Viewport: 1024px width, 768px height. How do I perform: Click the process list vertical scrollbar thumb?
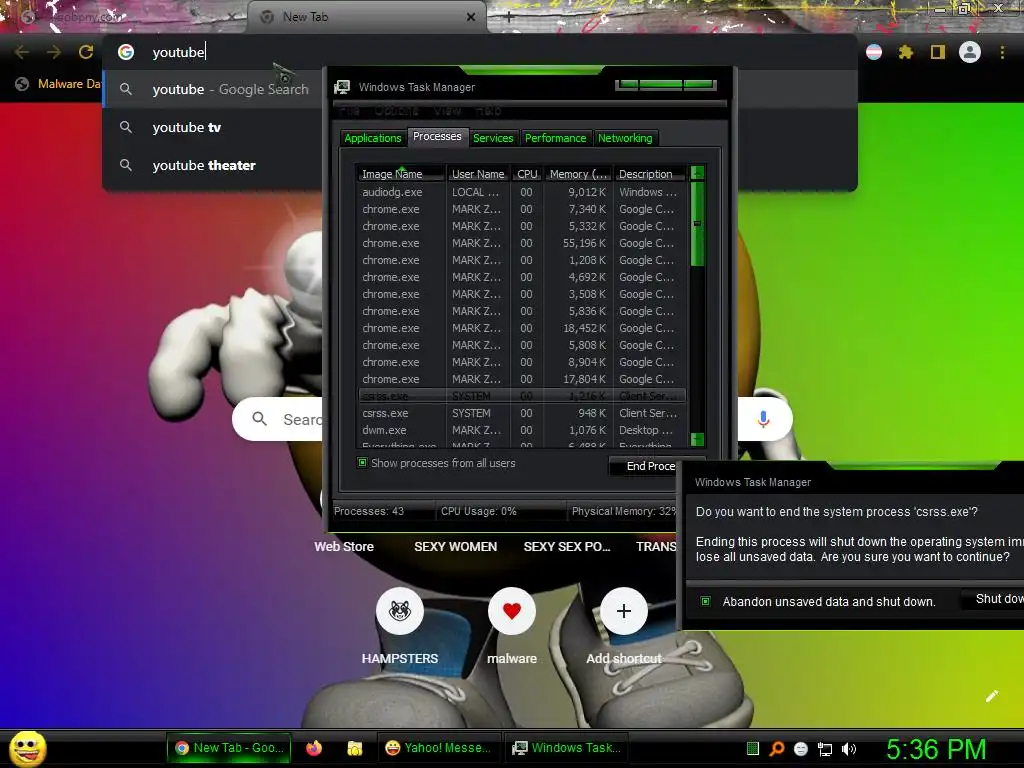click(x=697, y=224)
